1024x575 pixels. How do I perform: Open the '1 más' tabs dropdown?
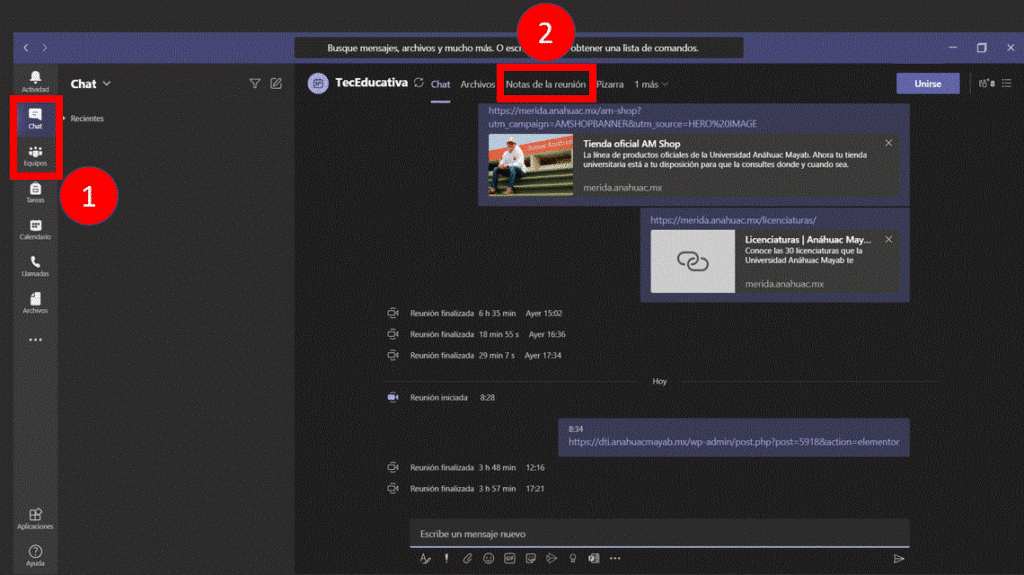[x=651, y=84]
